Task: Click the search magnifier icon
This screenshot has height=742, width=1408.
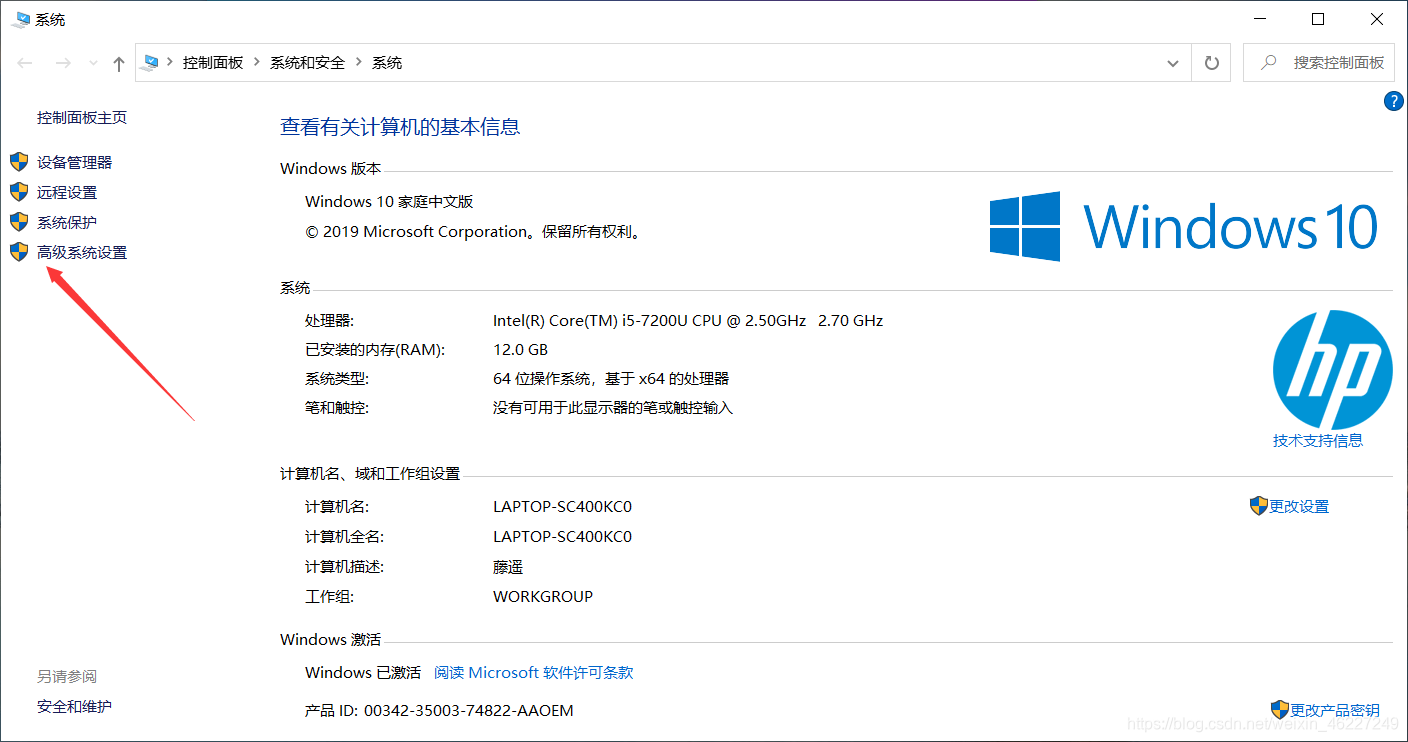Action: pyautogui.click(x=1268, y=62)
